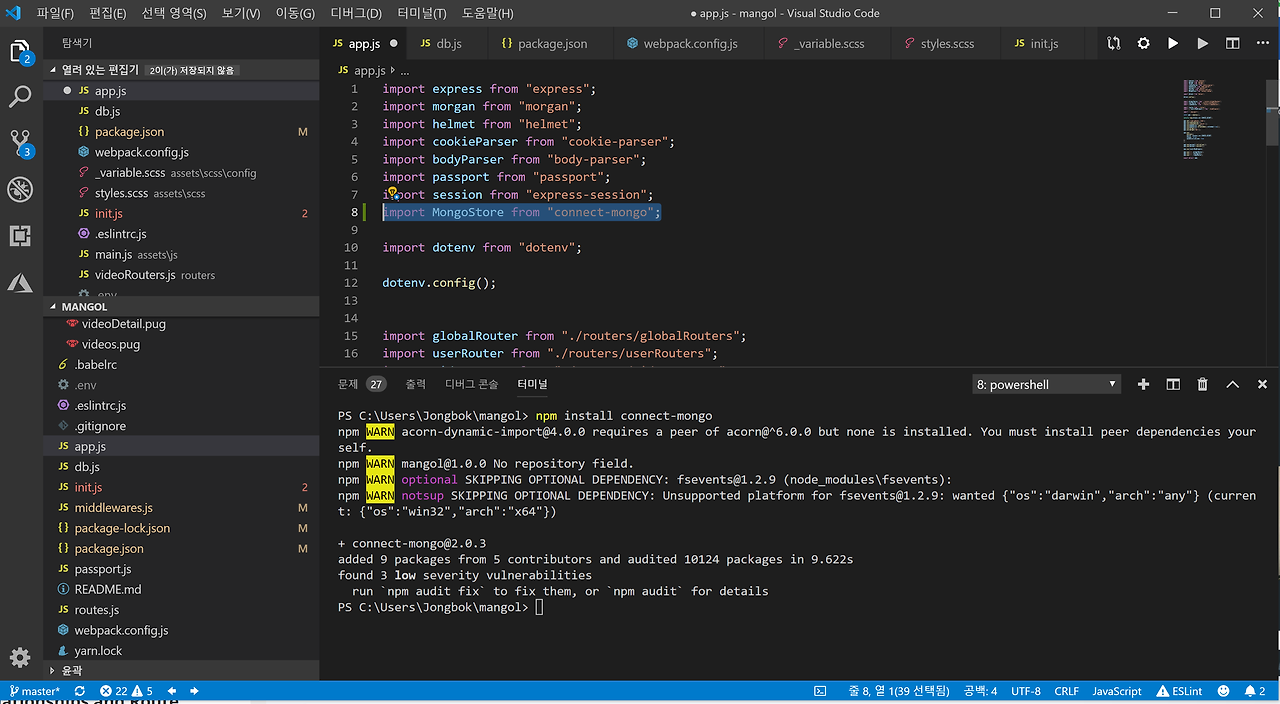Open notifications bell showing 2
The width and height of the screenshot is (1280, 704).
coord(1254,691)
